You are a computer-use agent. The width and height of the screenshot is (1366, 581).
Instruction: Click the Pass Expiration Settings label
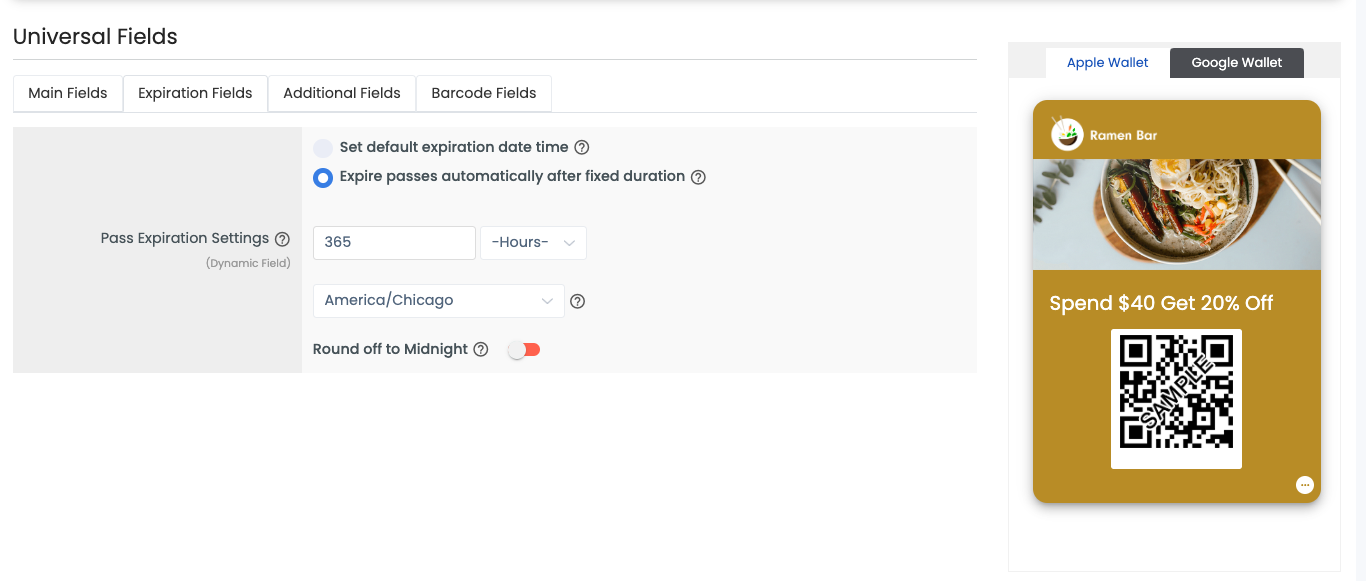(x=185, y=239)
